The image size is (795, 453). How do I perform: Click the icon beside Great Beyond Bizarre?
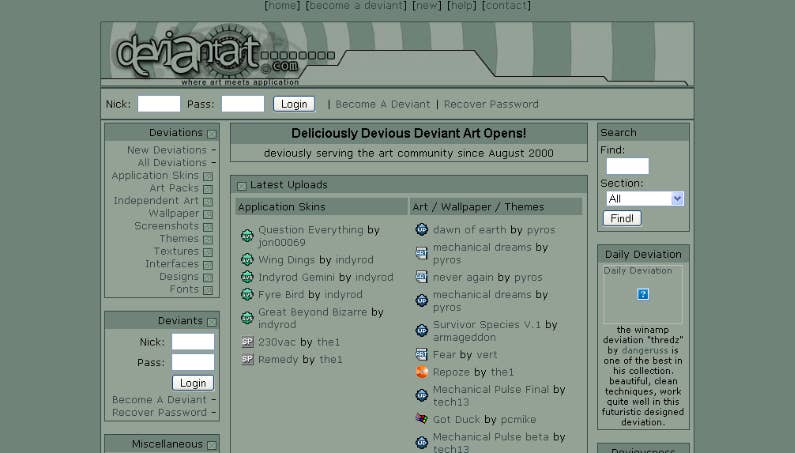click(x=247, y=318)
